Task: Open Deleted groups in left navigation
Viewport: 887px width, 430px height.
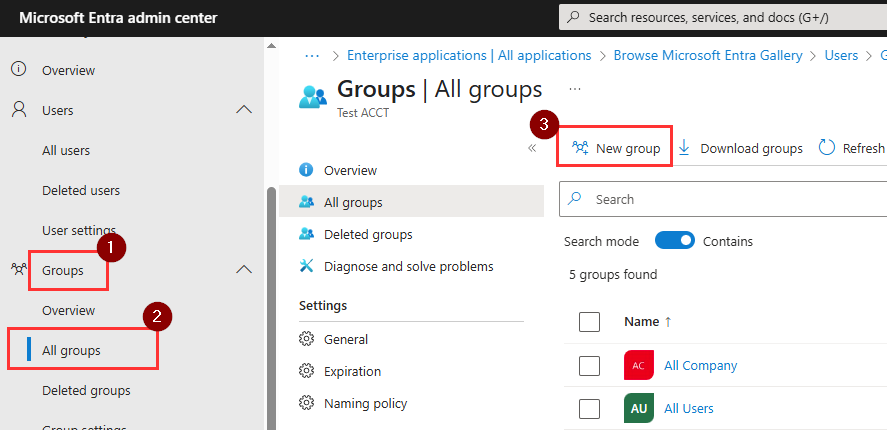Action: click(x=86, y=390)
